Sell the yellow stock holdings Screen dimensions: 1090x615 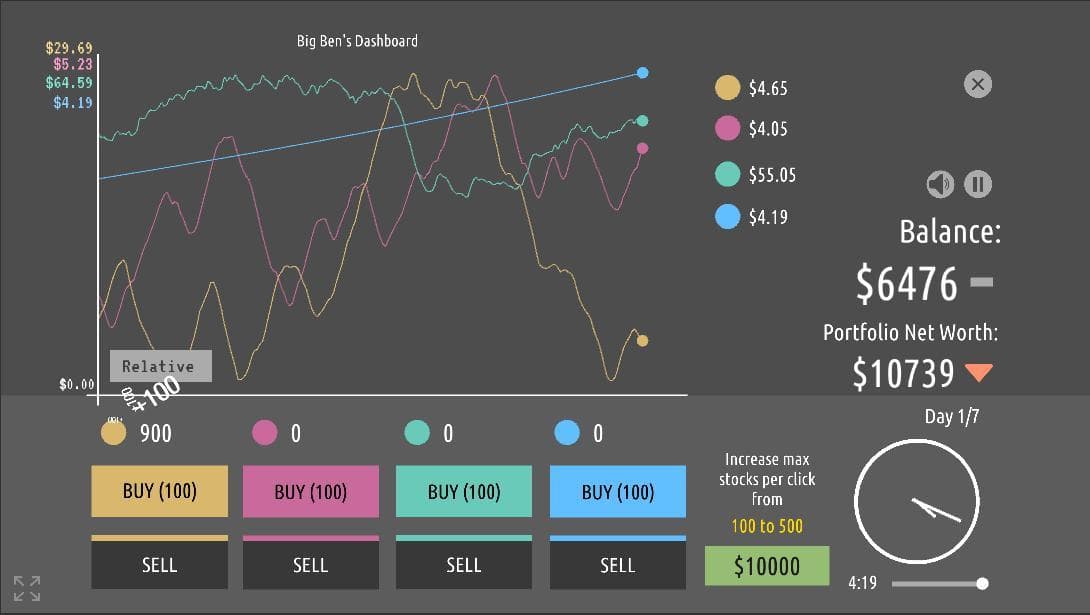[x=160, y=563]
